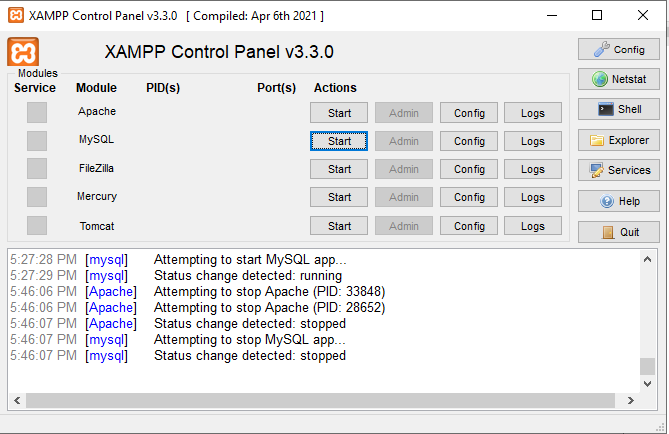Click the large orange XAMPP logo
Viewport: 669px width, 434px height.
tap(23, 52)
